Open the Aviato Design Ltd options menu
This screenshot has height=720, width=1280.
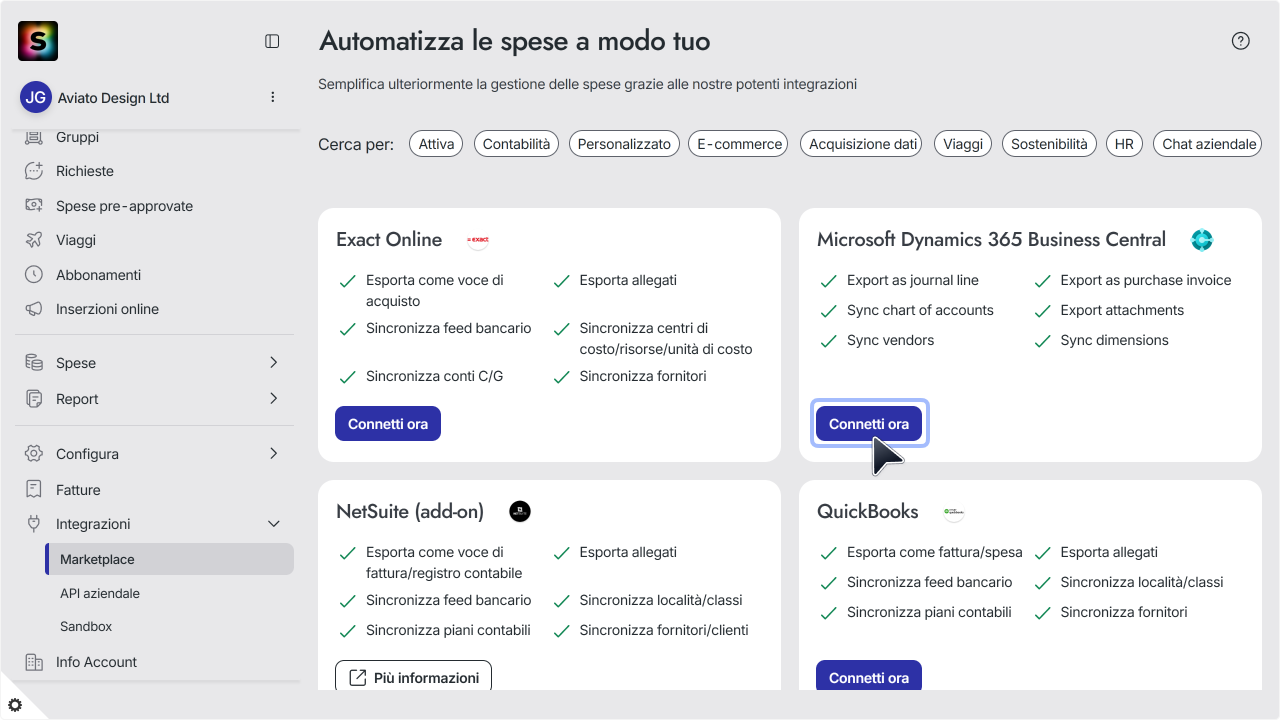coord(273,97)
